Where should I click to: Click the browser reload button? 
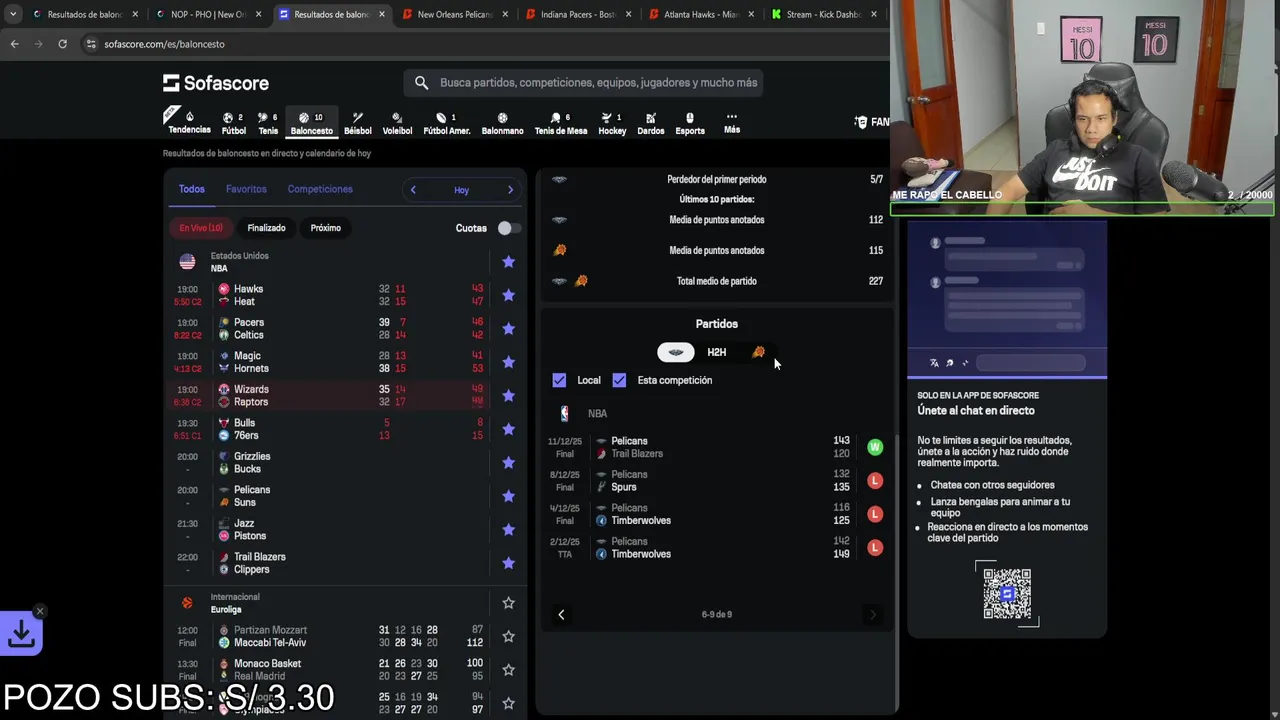(62, 44)
